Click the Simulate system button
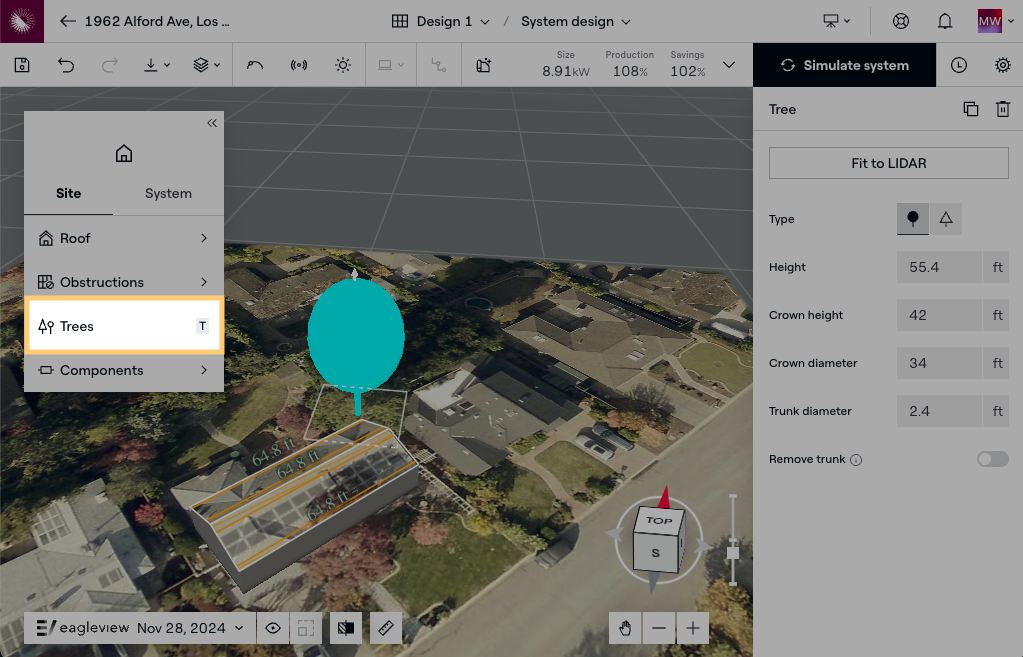1023x657 pixels. [x=845, y=65]
